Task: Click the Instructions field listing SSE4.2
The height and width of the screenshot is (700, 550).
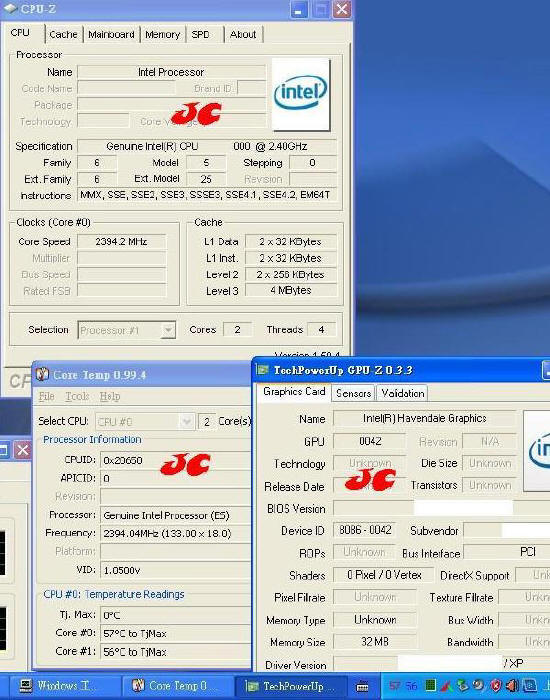Action: pyautogui.click(x=207, y=195)
